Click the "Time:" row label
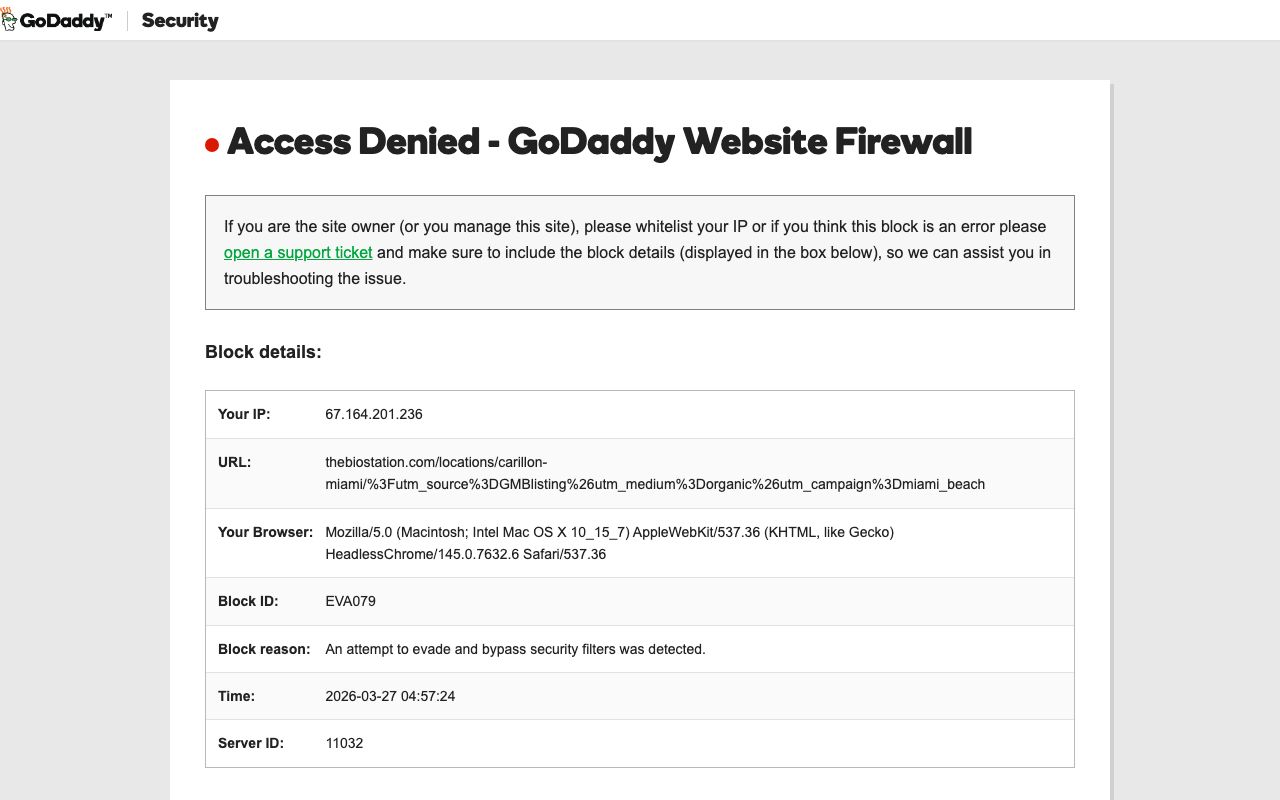Screen dimensions: 1280x800 point(236,696)
